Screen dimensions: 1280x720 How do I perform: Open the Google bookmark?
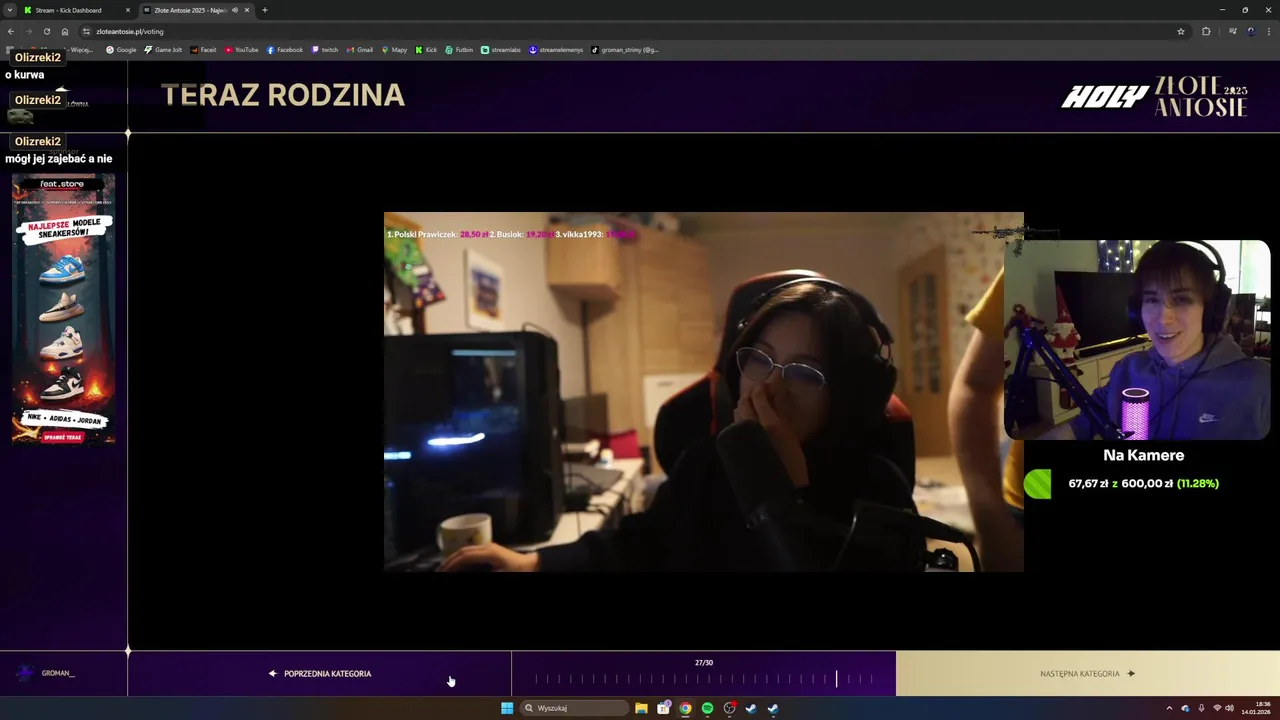point(121,49)
